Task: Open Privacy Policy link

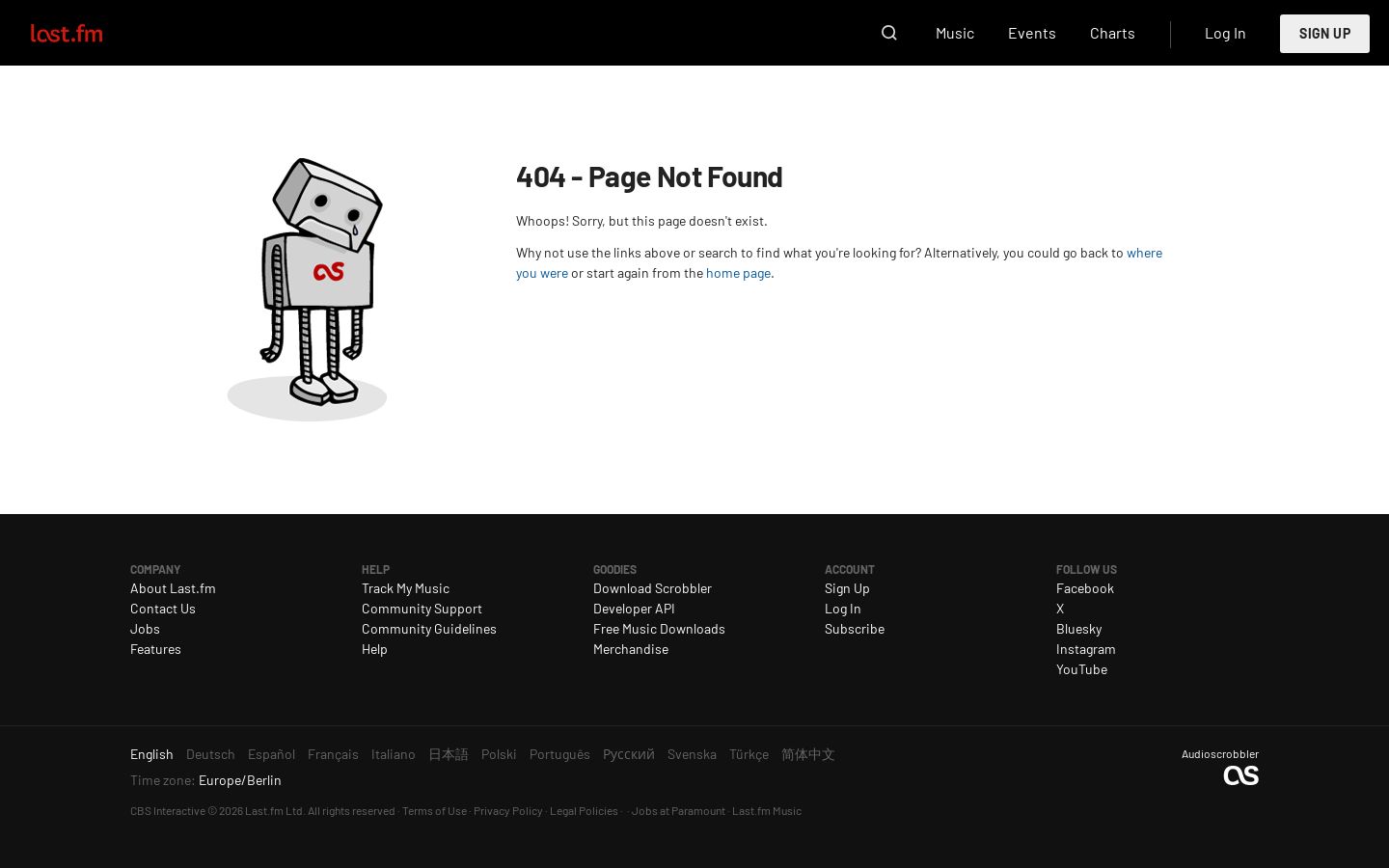Action: click(507, 811)
